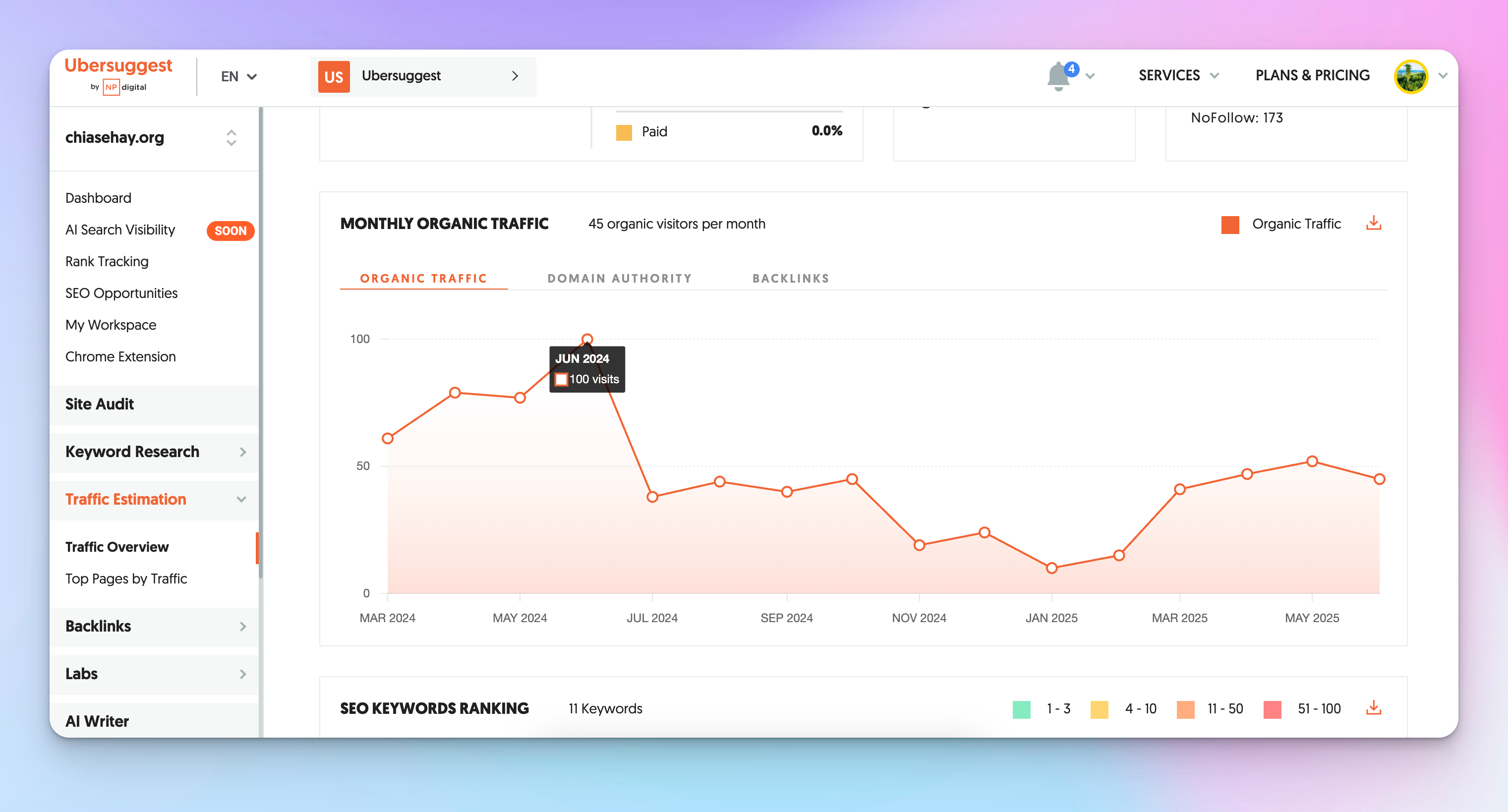Click the '11 Keywords' text
Image resolution: width=1508 pixels, height=812 pixels.
pos(605,708)
